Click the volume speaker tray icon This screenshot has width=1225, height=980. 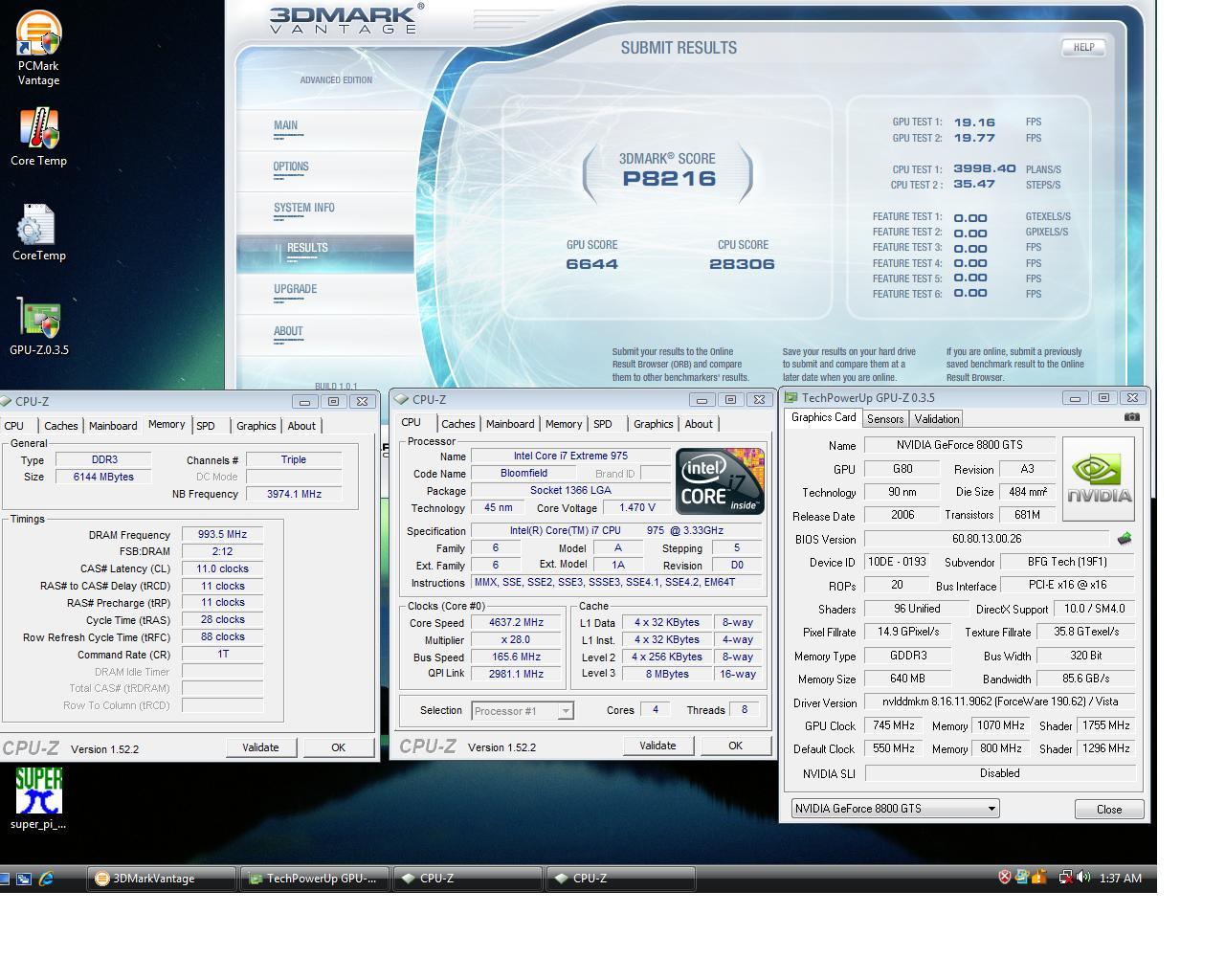[1082, 877]
